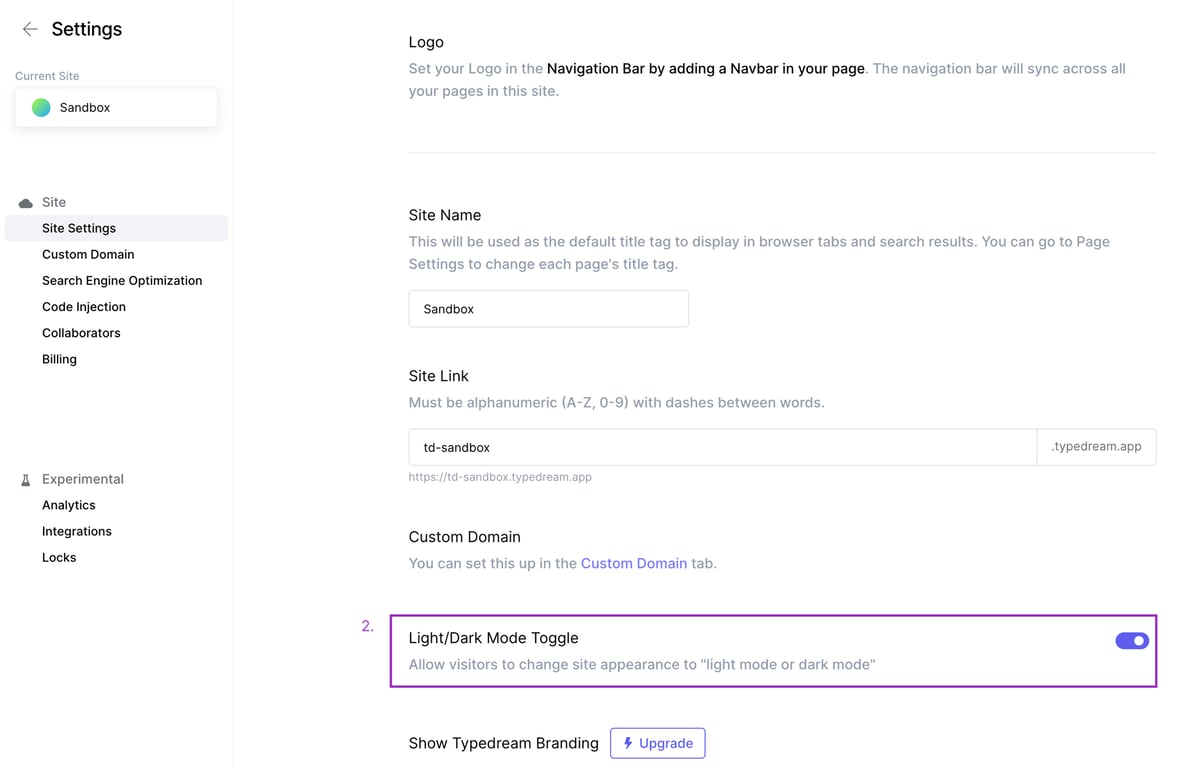This screenshot has width=1196, height=768.
Task: Click the back arrow next to Settings
Action: 30,30
